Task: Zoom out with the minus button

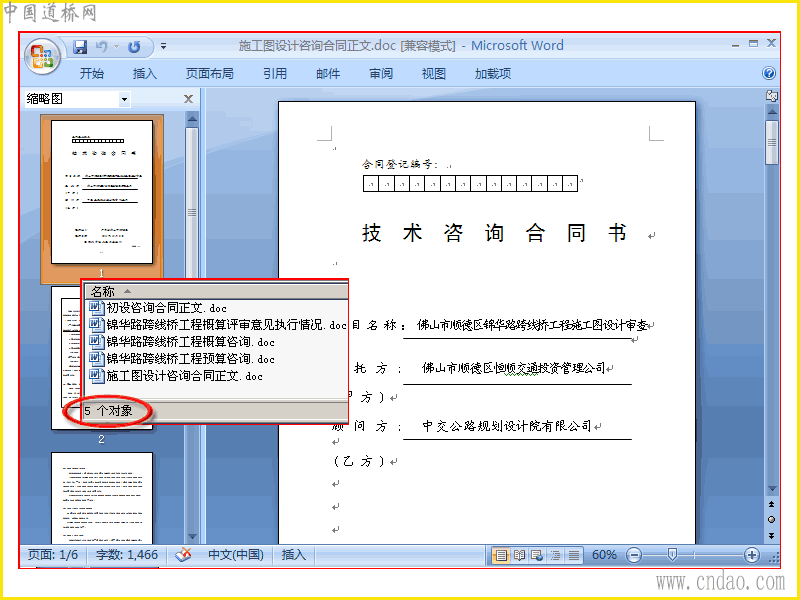Action: 634,555
